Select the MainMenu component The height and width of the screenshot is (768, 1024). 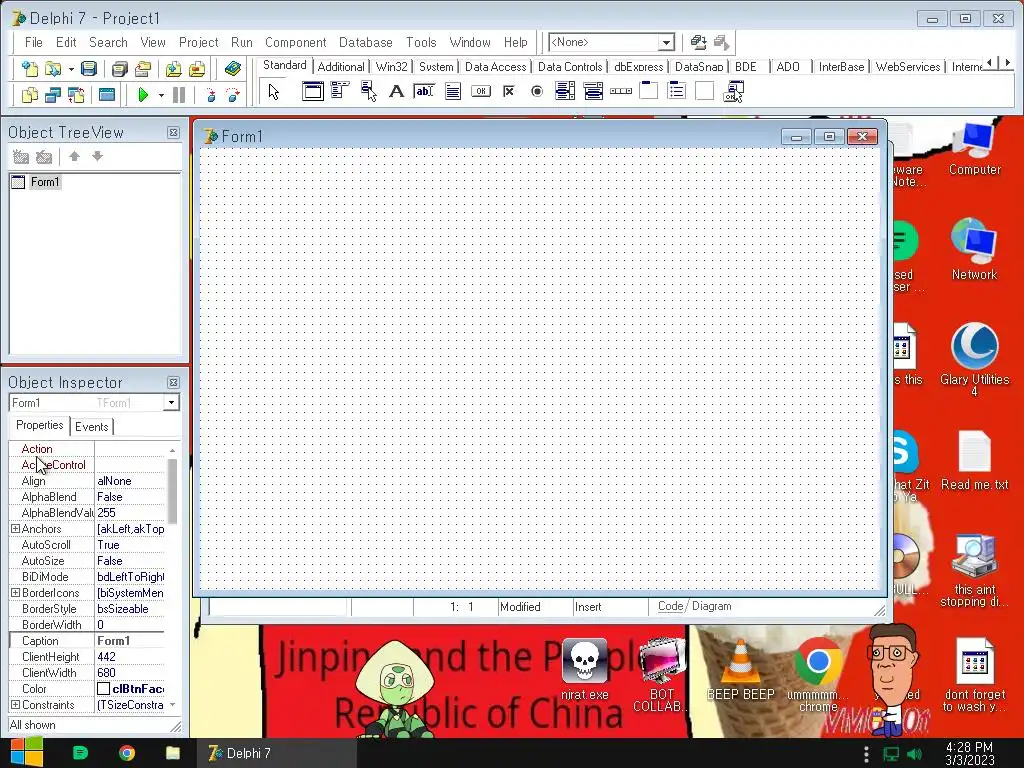(x=340, y=91)
